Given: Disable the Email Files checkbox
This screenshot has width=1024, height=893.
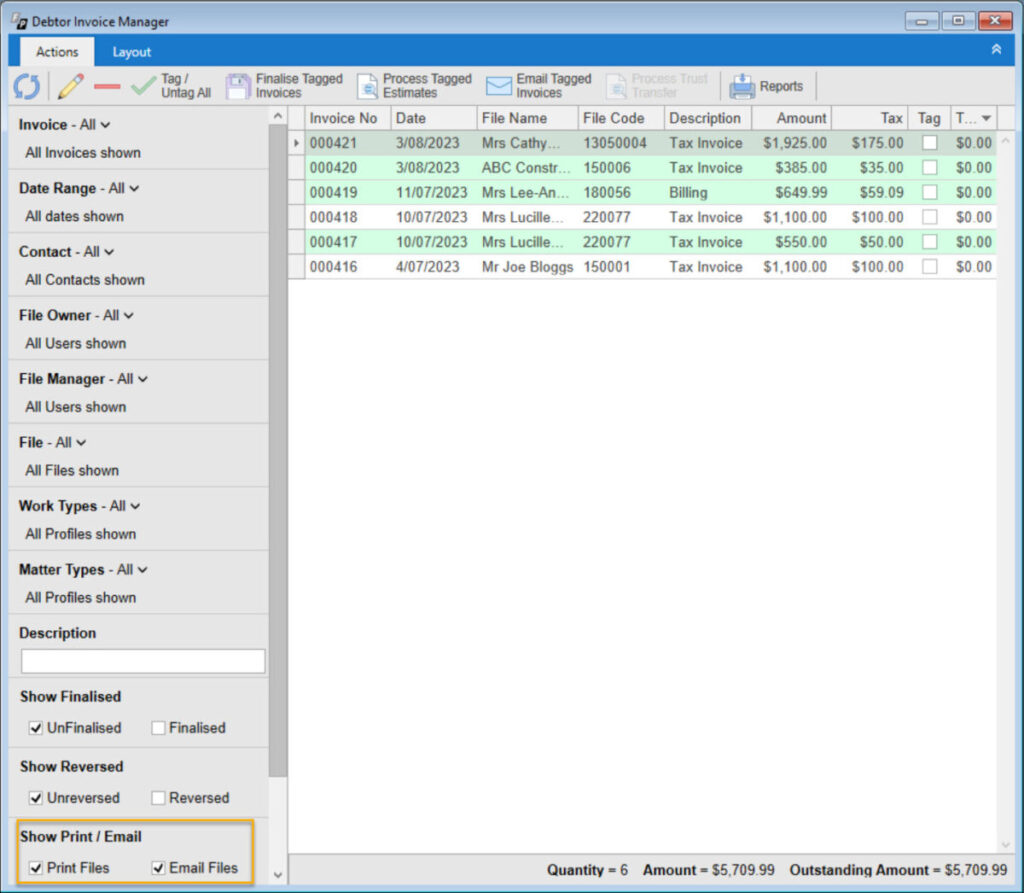Looking at the screenshot, I should [x=160, y=868].
